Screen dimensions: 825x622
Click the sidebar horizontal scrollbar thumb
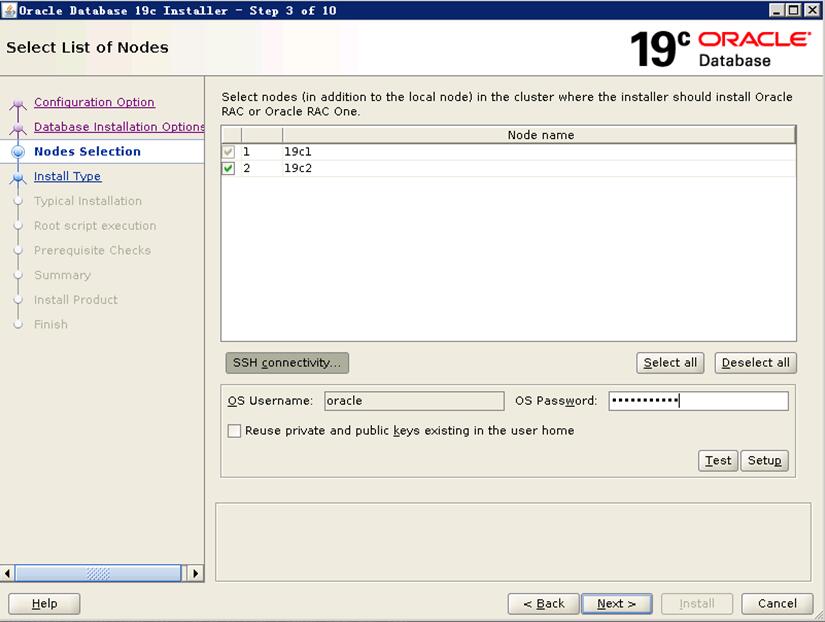click(98, 573)
